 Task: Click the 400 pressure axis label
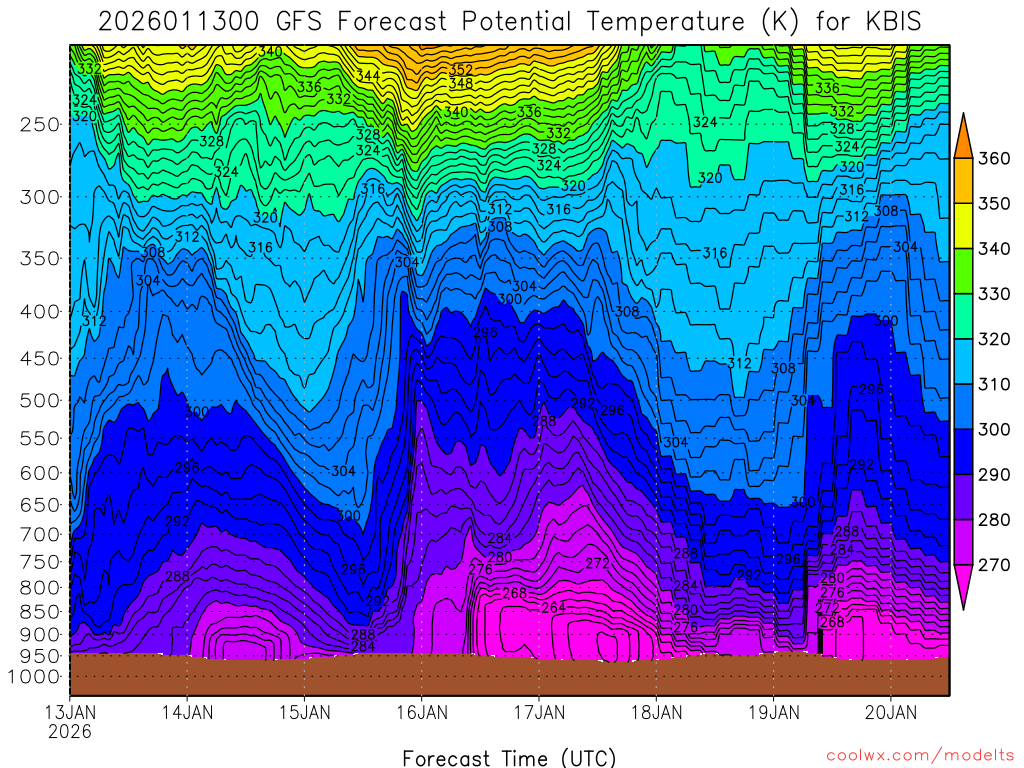tap(40, 312)
